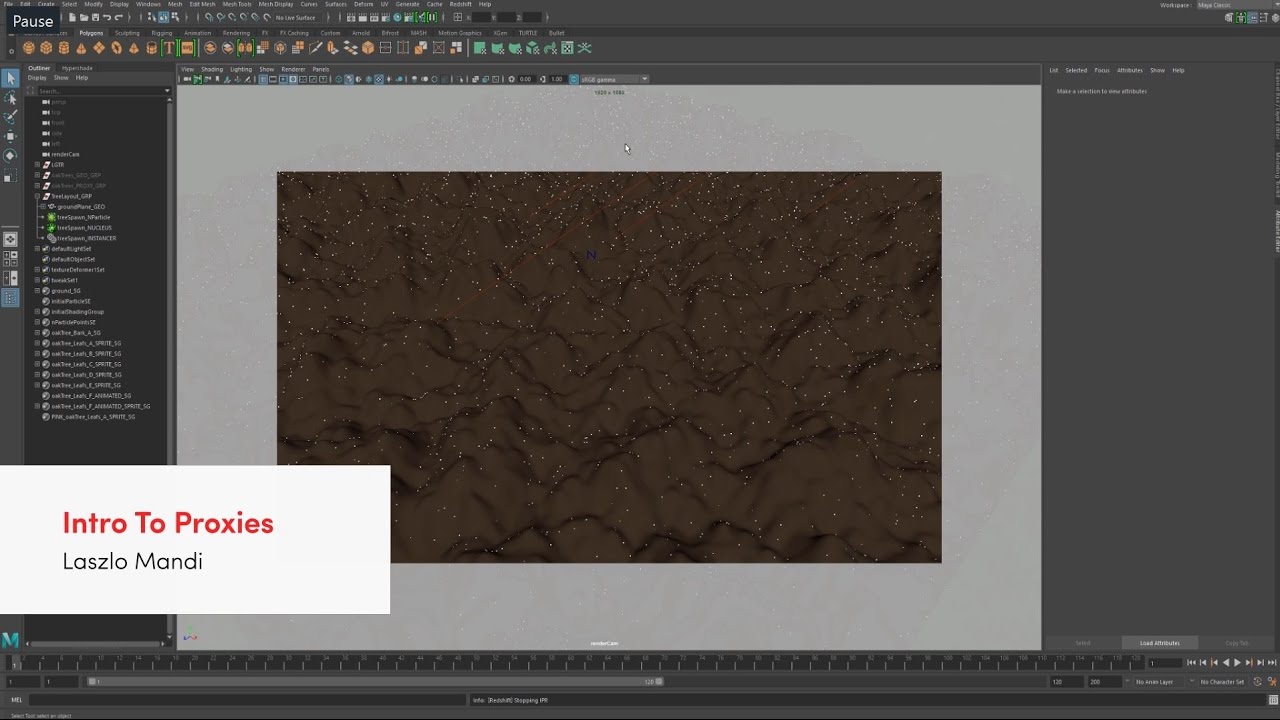The height and width of the screenshot is (720, 1280).
Task: Open the Redshift menu
Action: point(460,4)
